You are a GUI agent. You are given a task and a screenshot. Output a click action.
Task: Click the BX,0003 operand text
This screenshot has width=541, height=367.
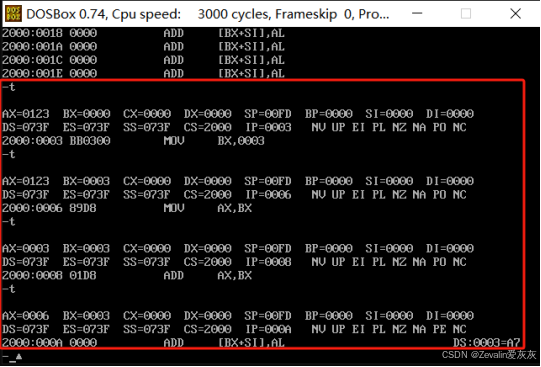(241, 141)
